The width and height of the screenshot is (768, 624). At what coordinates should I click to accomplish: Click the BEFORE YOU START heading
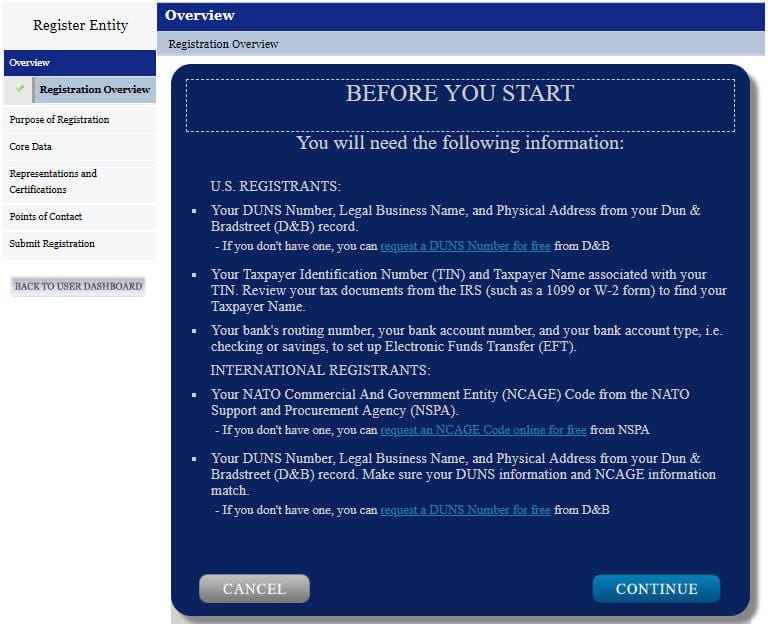pyautogui.click(x=460, y=93)
